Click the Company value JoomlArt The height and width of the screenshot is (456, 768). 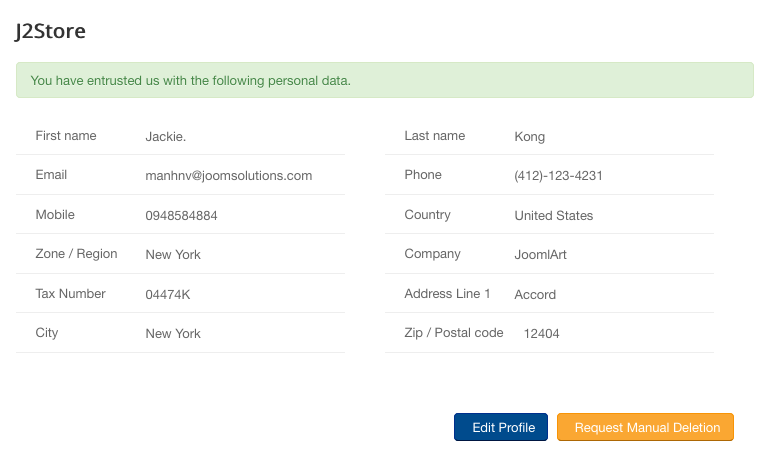point(540,255)
